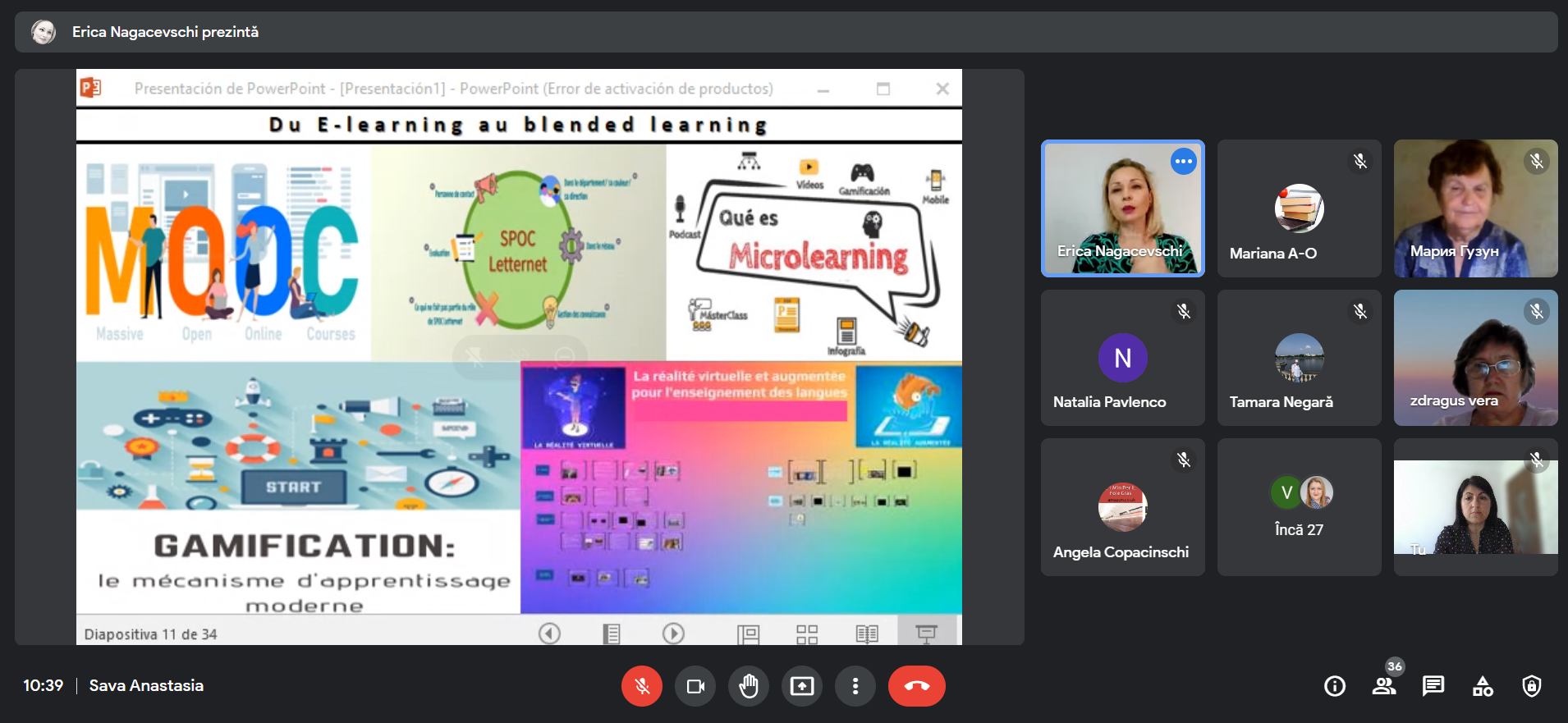Unmute the microphone in call controls
Viewport: 1568px width, 723px height.
(642, 686)
